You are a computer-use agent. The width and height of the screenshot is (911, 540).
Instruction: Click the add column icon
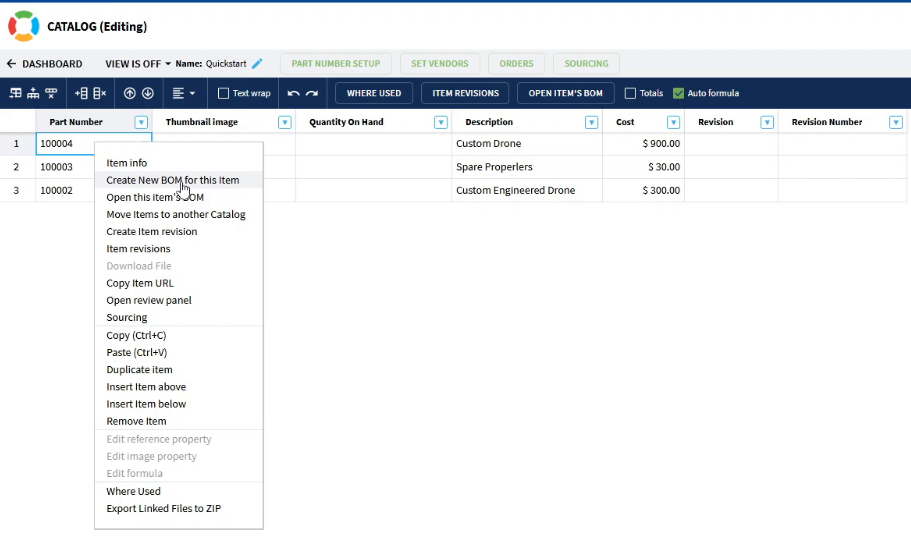click(x=81, y=93)
